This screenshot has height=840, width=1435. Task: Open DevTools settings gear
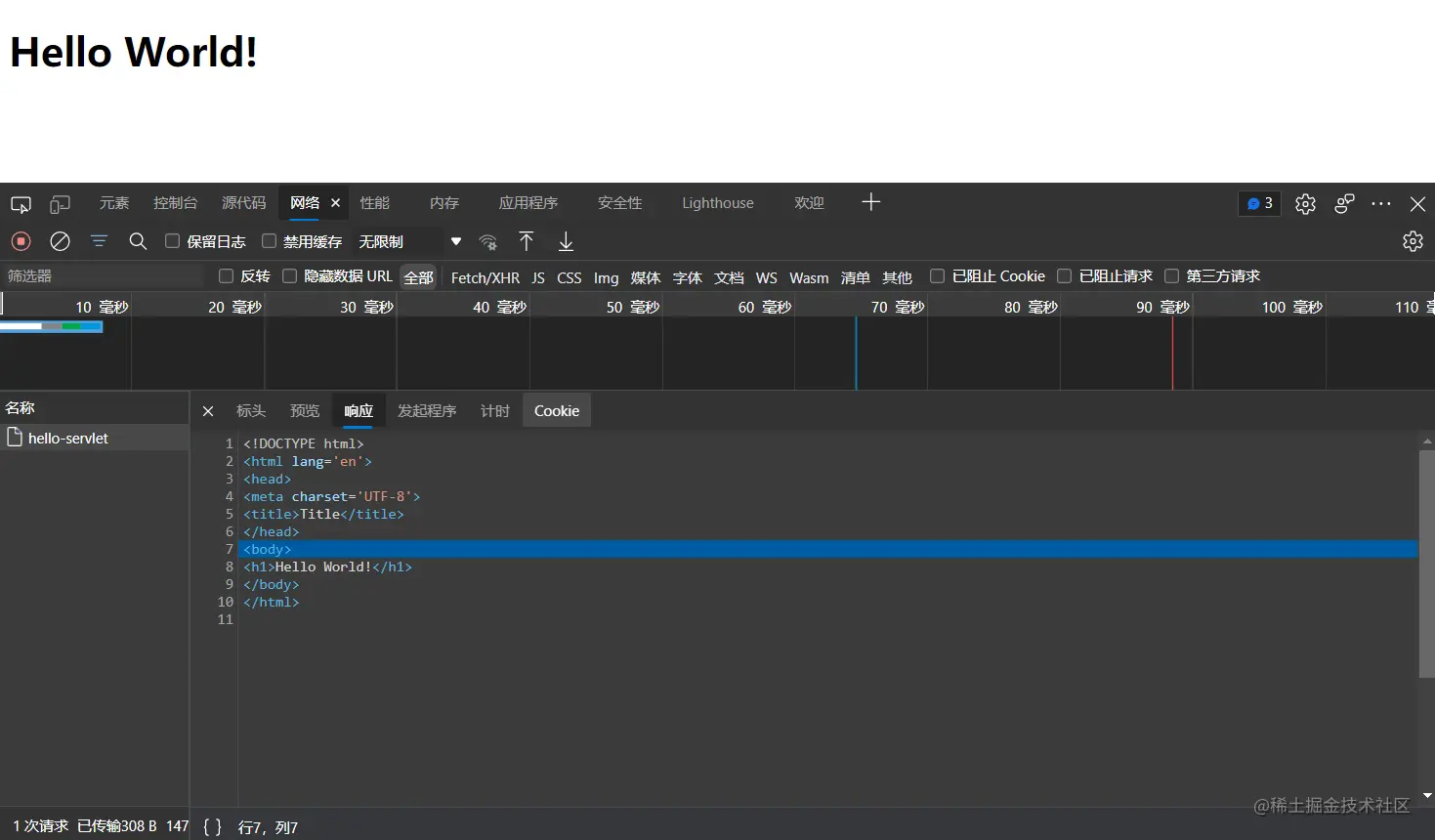(x=1305, y=203)
